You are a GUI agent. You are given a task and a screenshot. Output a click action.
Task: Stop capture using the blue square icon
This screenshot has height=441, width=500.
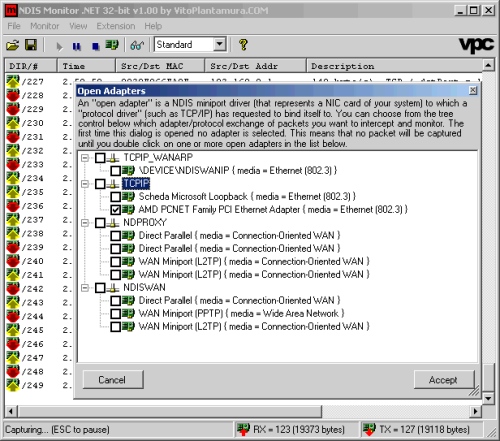click(96, 46)
